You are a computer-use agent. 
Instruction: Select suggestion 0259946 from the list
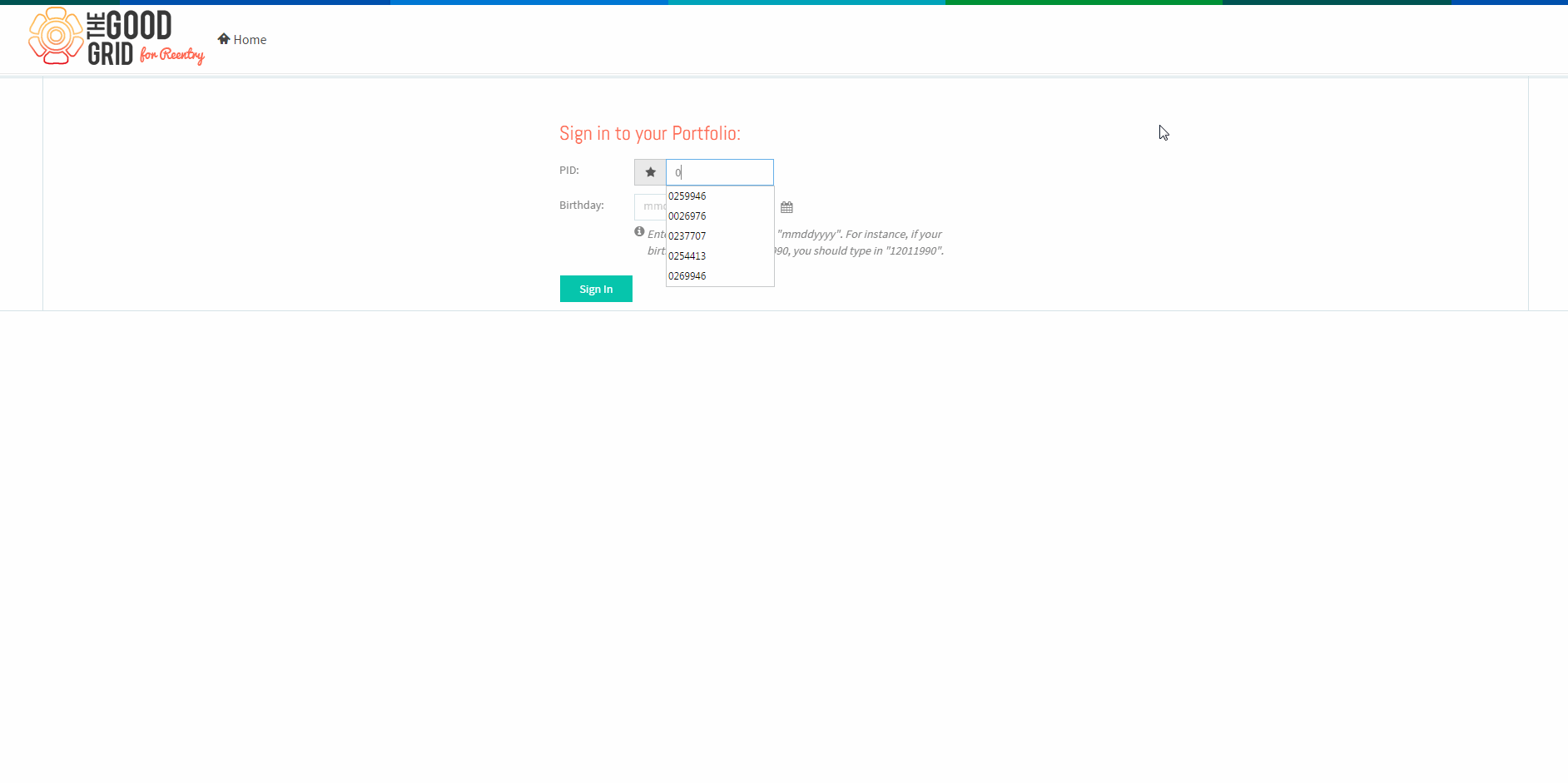720,196
